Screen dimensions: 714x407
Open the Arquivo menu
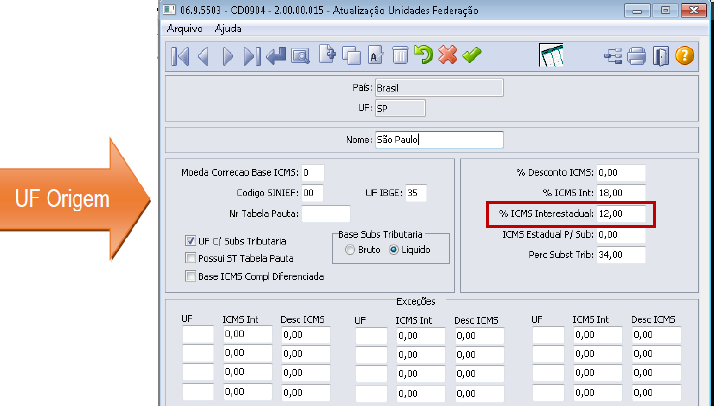(x=184, y=29)
